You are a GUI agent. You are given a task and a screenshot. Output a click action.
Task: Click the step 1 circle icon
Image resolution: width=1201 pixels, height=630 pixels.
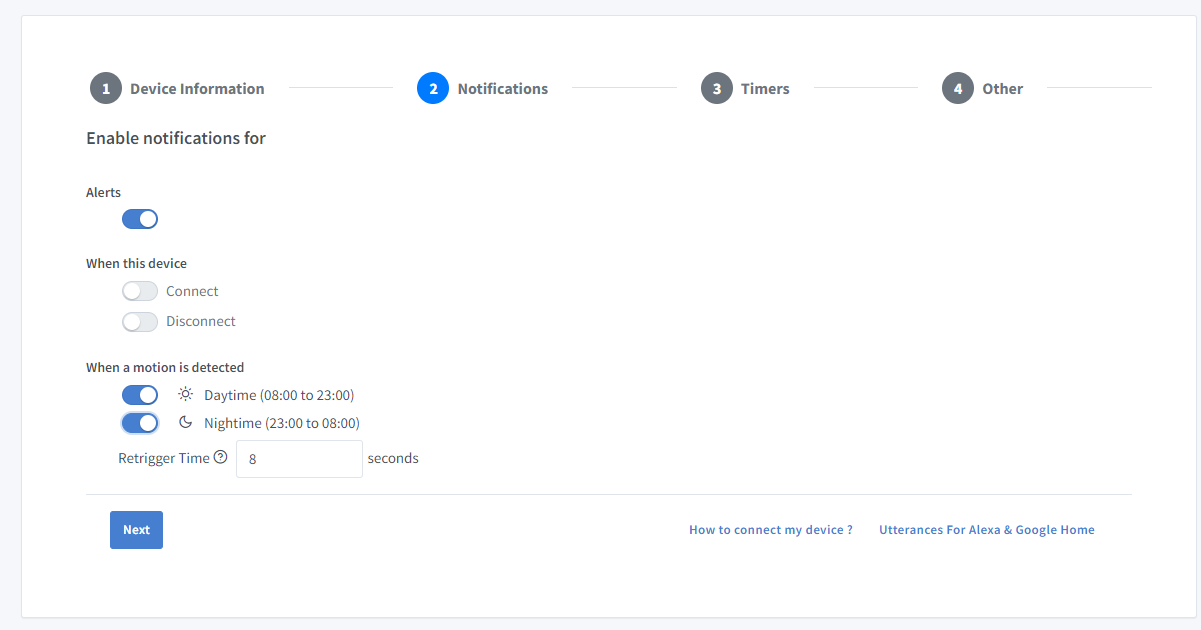[x=106, y=88]
